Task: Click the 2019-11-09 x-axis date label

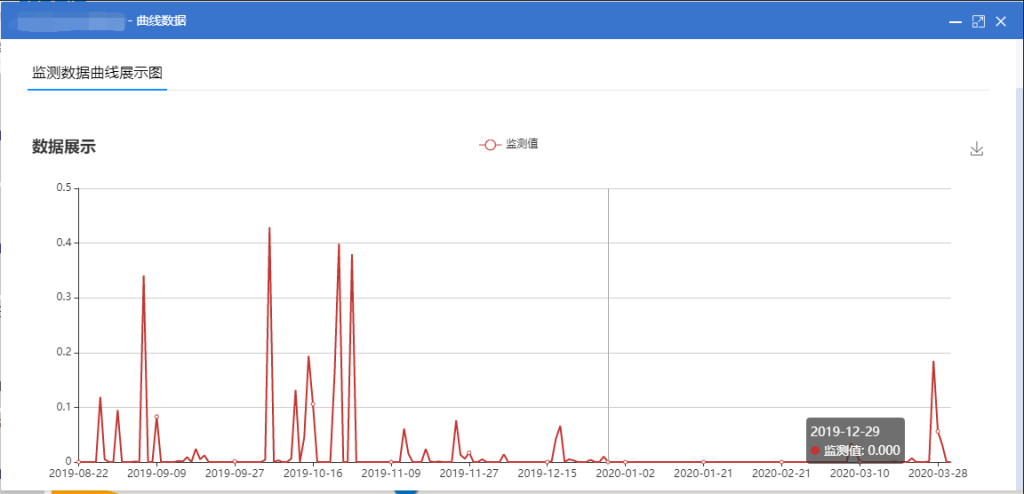Action: (x=391, y=473)
